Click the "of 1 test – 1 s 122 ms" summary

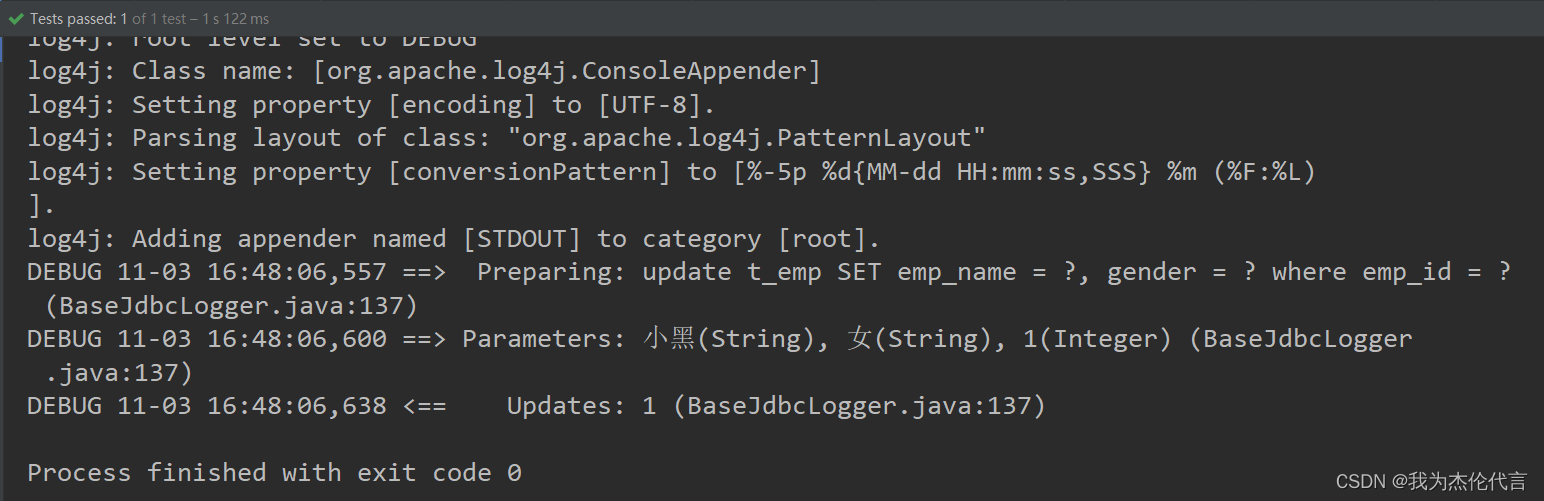click(x=201, y=18)
